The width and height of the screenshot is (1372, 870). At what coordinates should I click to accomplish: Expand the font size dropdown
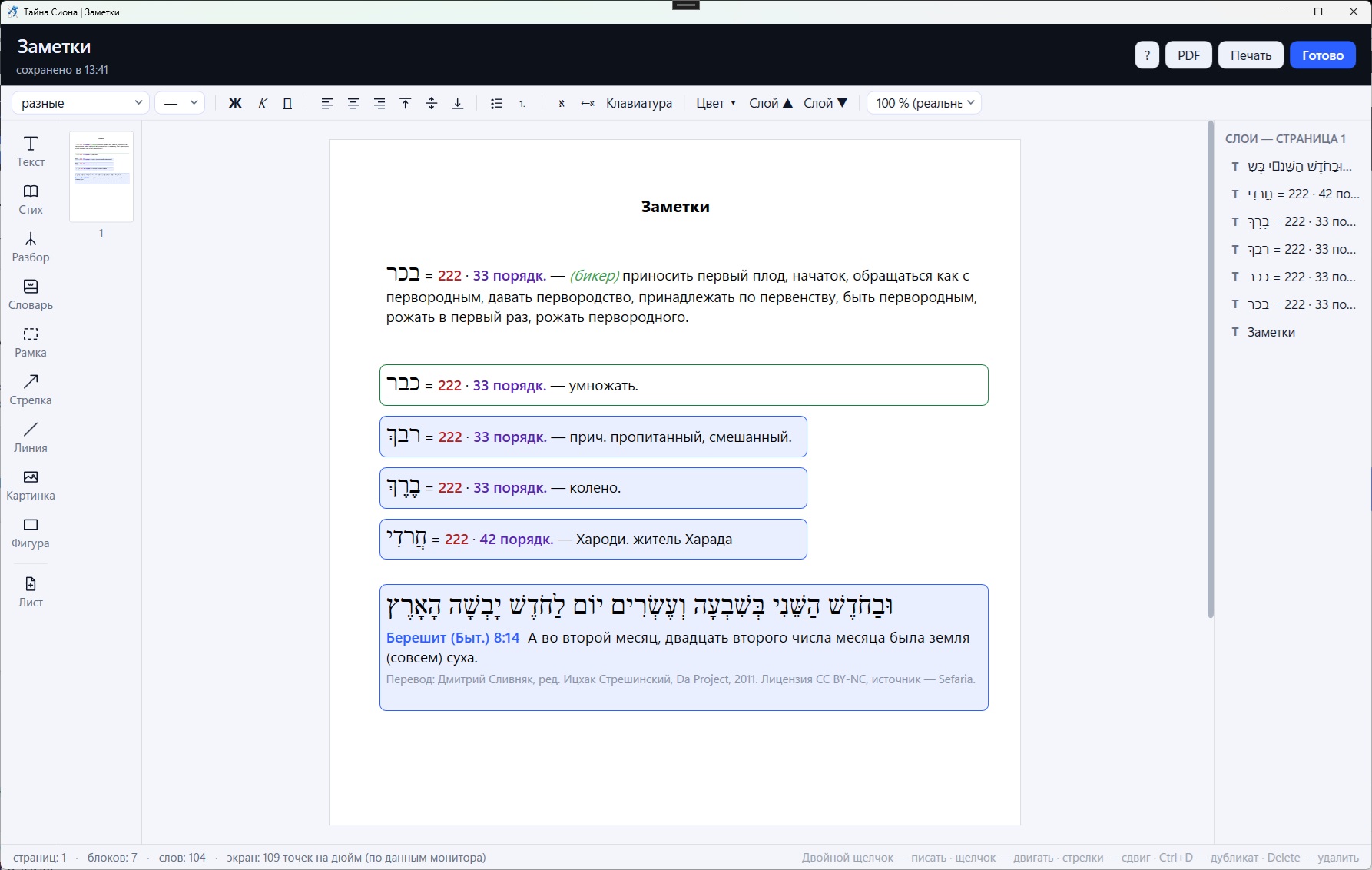(x=180, y=103)
